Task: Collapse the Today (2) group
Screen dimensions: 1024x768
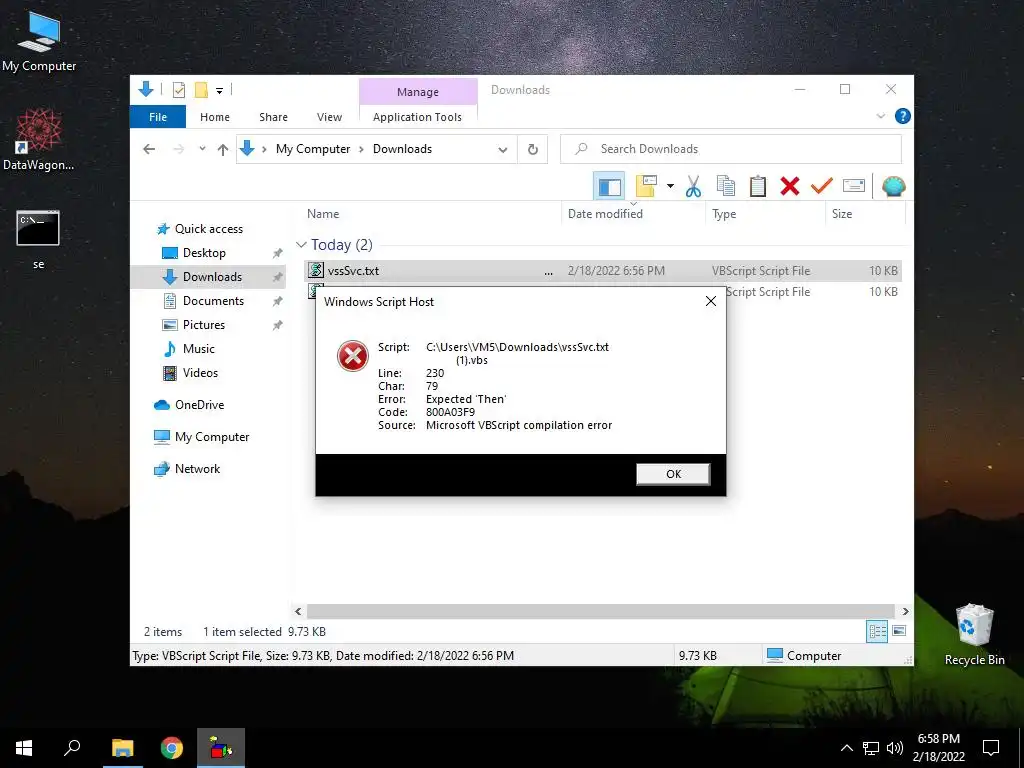Action: click(x=301, y=244)
